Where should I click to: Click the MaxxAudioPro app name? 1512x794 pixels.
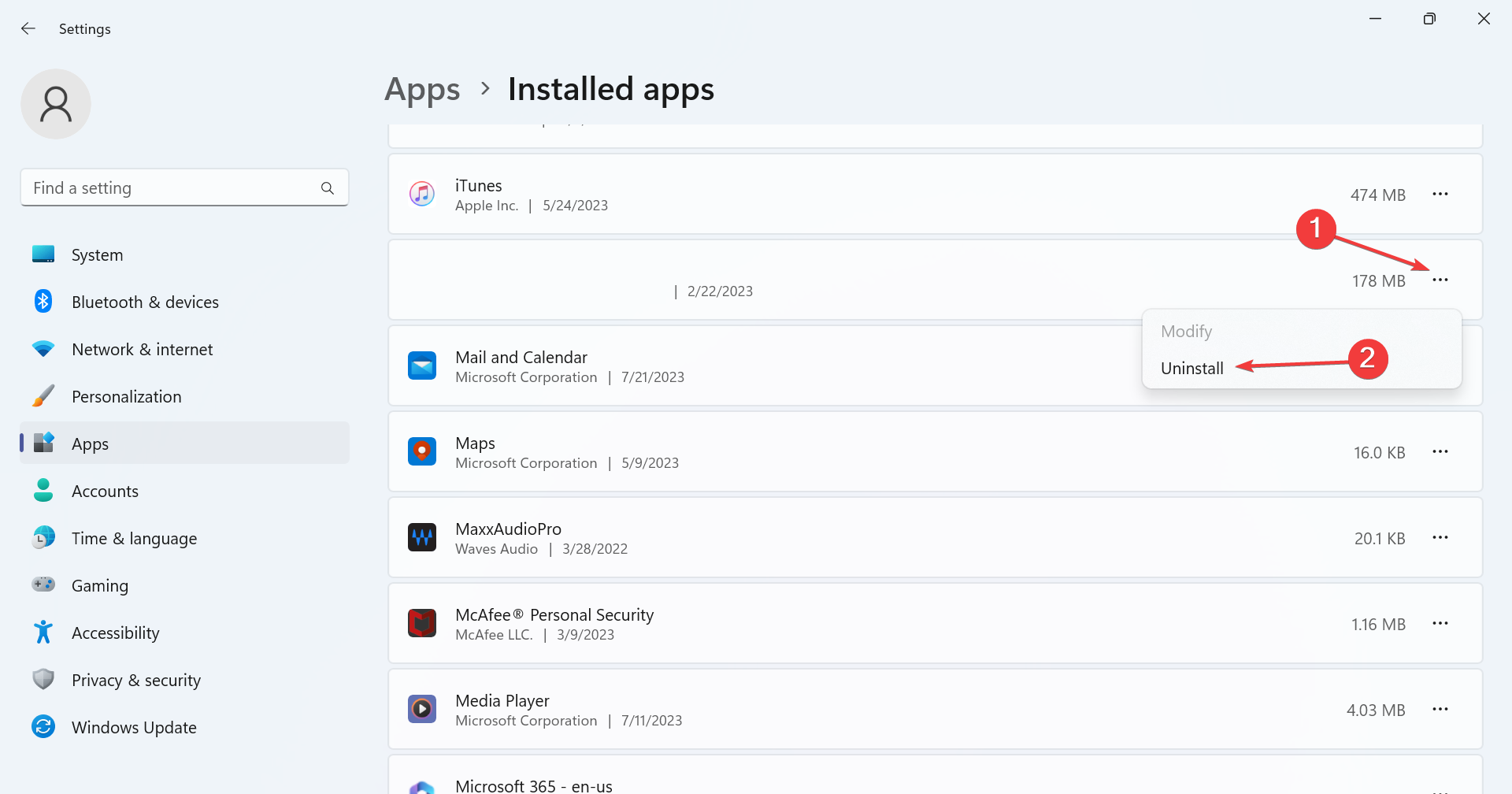click(x=508, y=529)
